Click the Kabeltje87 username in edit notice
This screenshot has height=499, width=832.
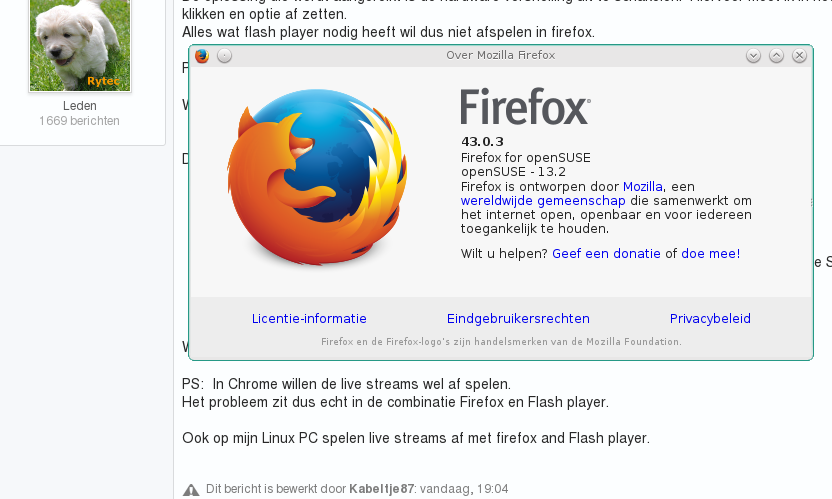click(x=382, y=489)
